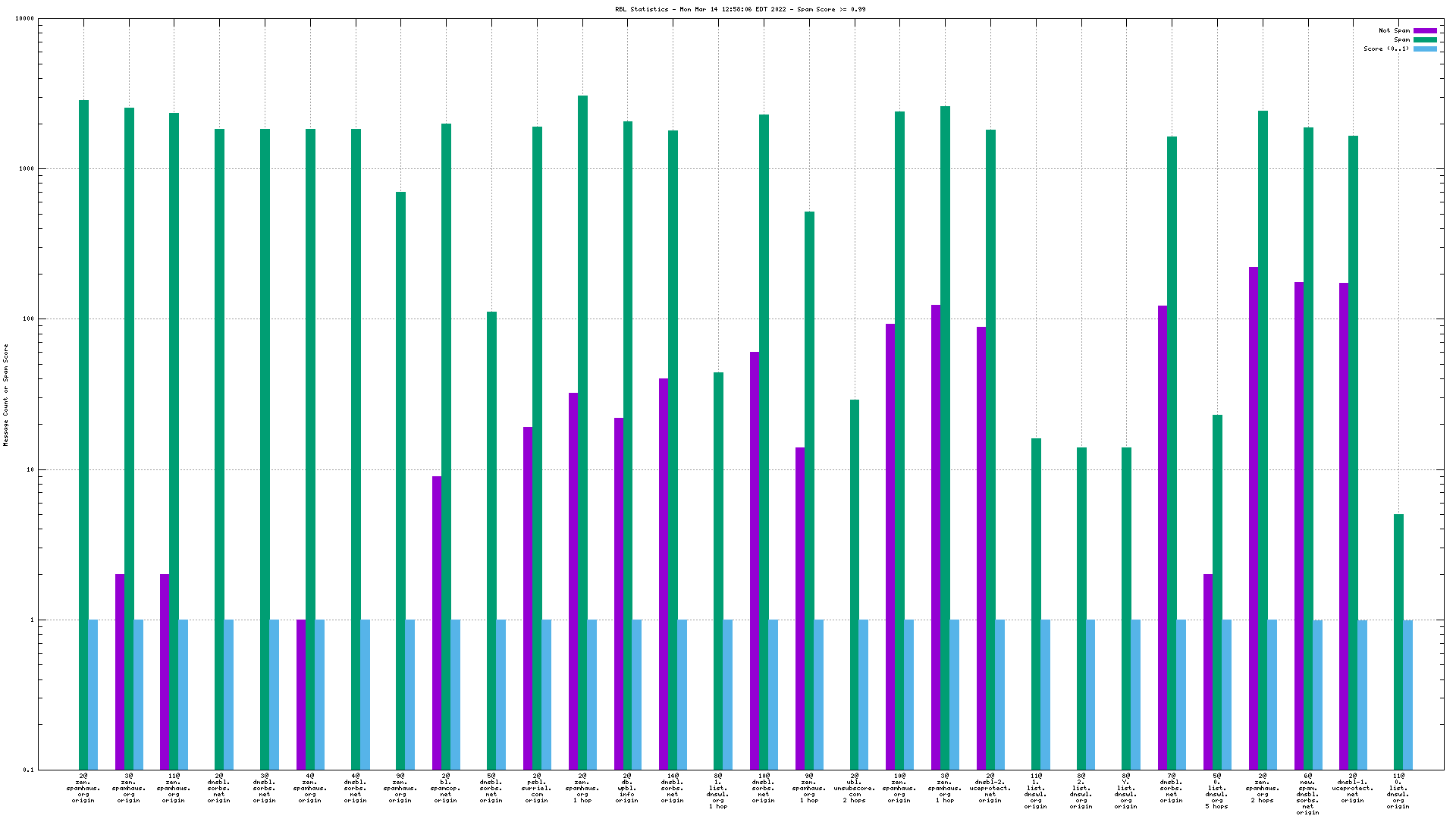The width and height of the screenshot is (1456, 819).
Task: Click the 0.list.dnswl.org 5 hops axis label
Action: tap(1217, 792)
